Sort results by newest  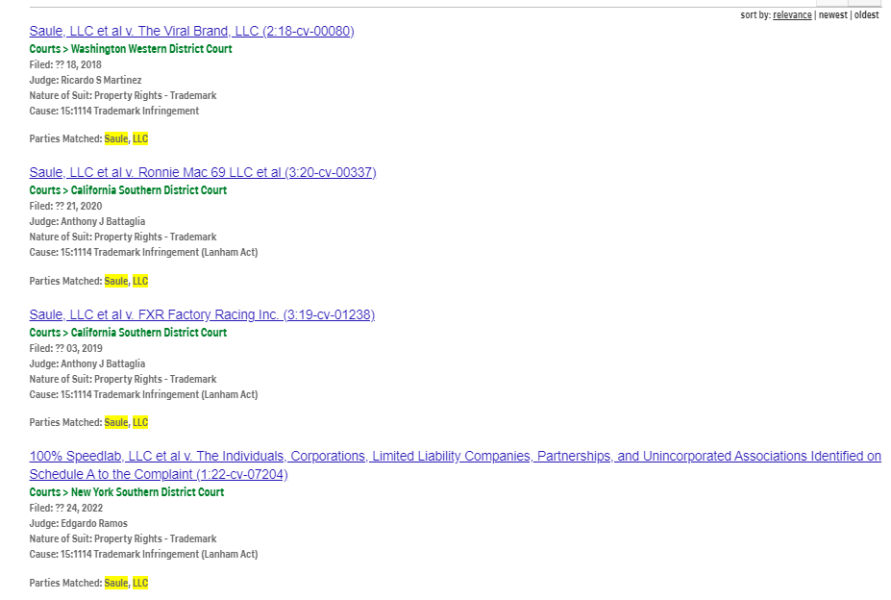click(833, 15)
